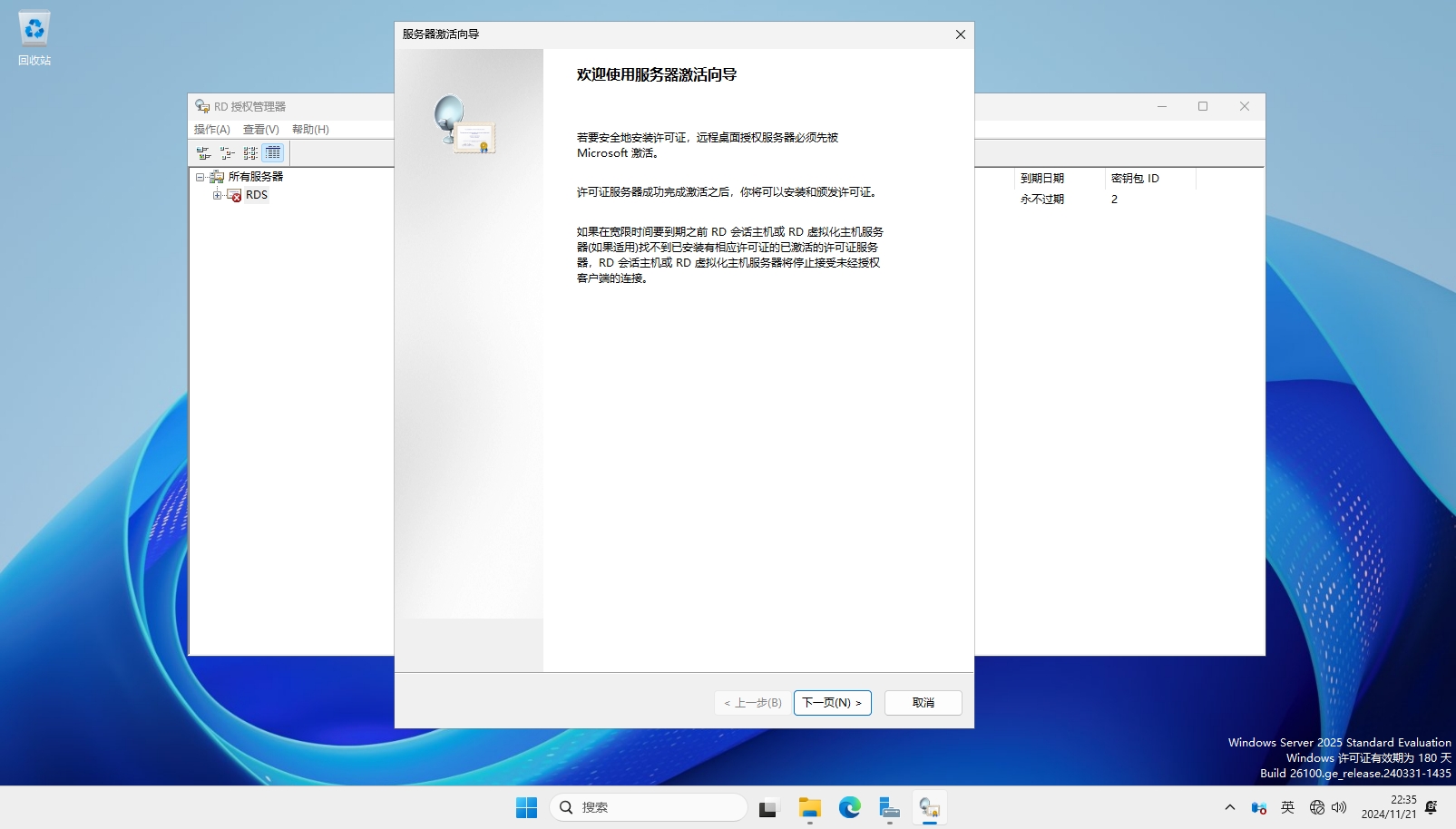This screenshot has height=829, width=1456.
Task: Click the large icons view toolbar button
Action: coord(204,153)
